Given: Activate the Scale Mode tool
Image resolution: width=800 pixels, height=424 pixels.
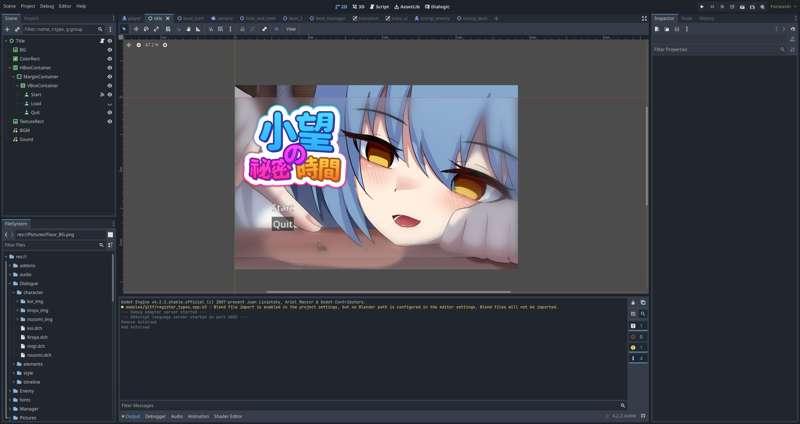Looking at the screenshot, I should (157, 29).
